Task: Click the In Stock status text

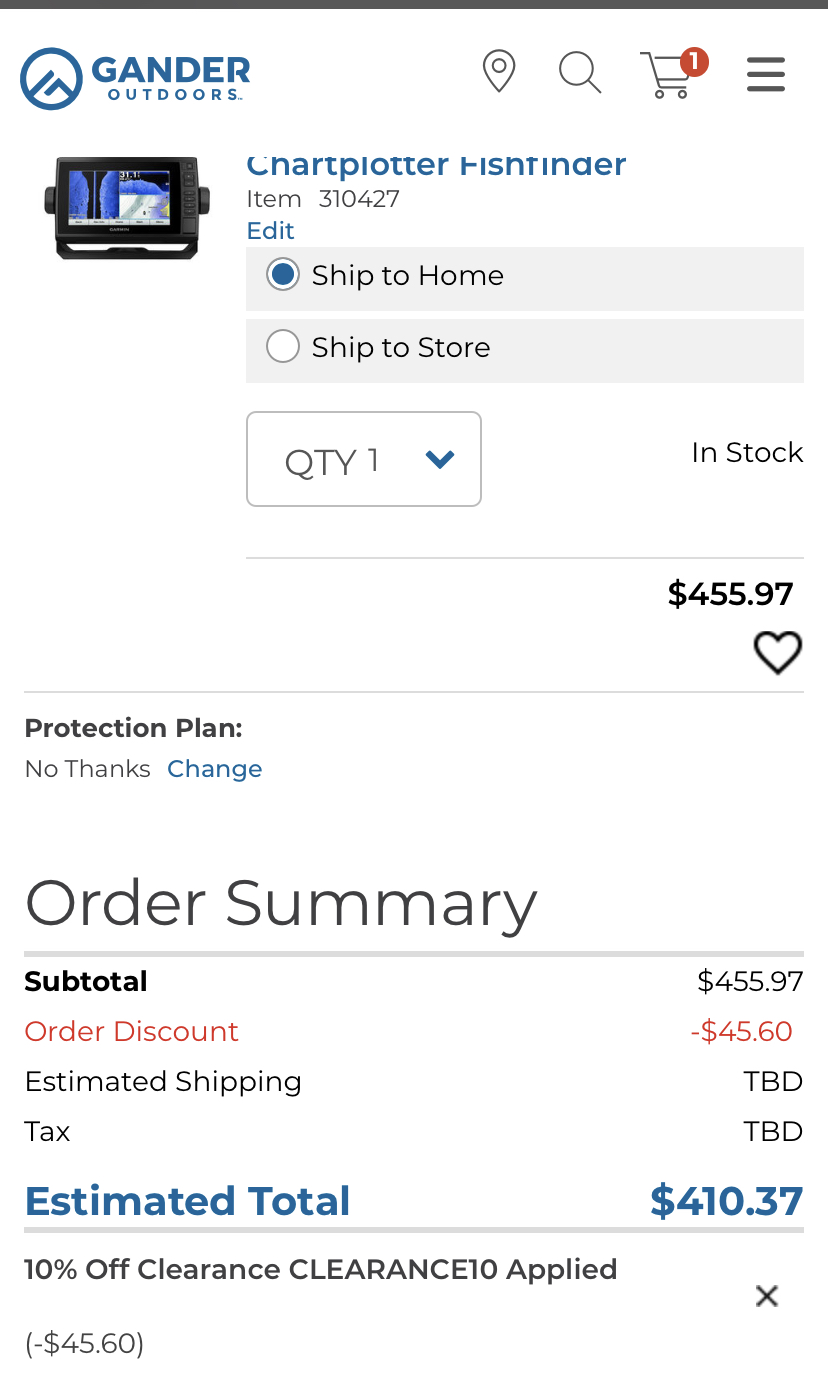Action: (x=747, y=453)
